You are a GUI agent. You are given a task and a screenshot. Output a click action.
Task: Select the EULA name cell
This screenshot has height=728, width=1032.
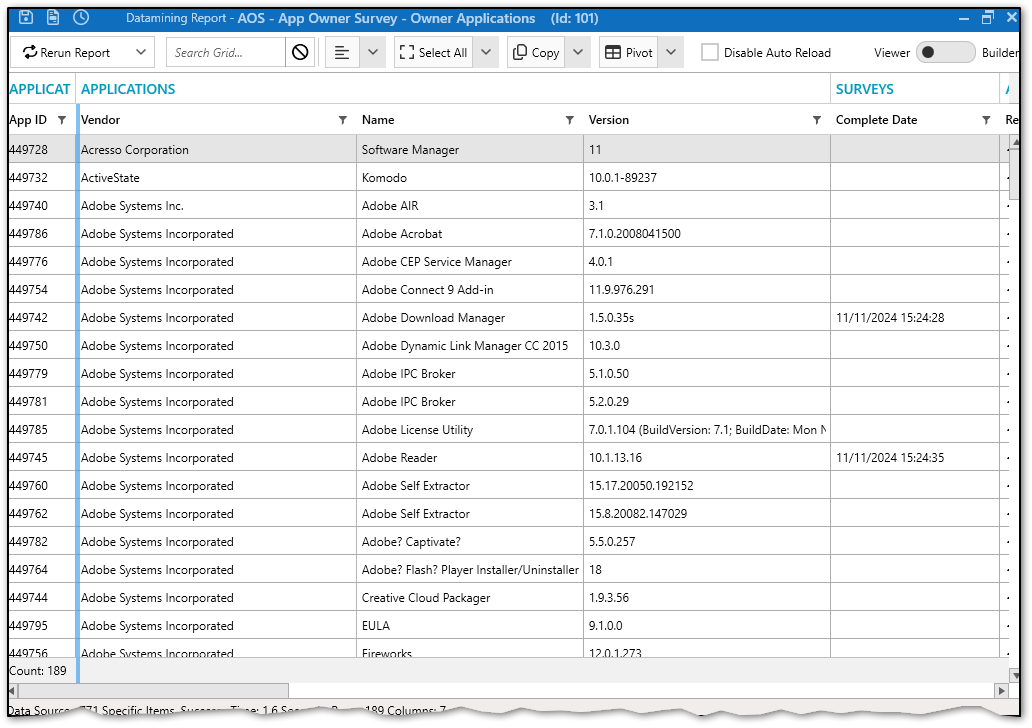coord(469,625)
